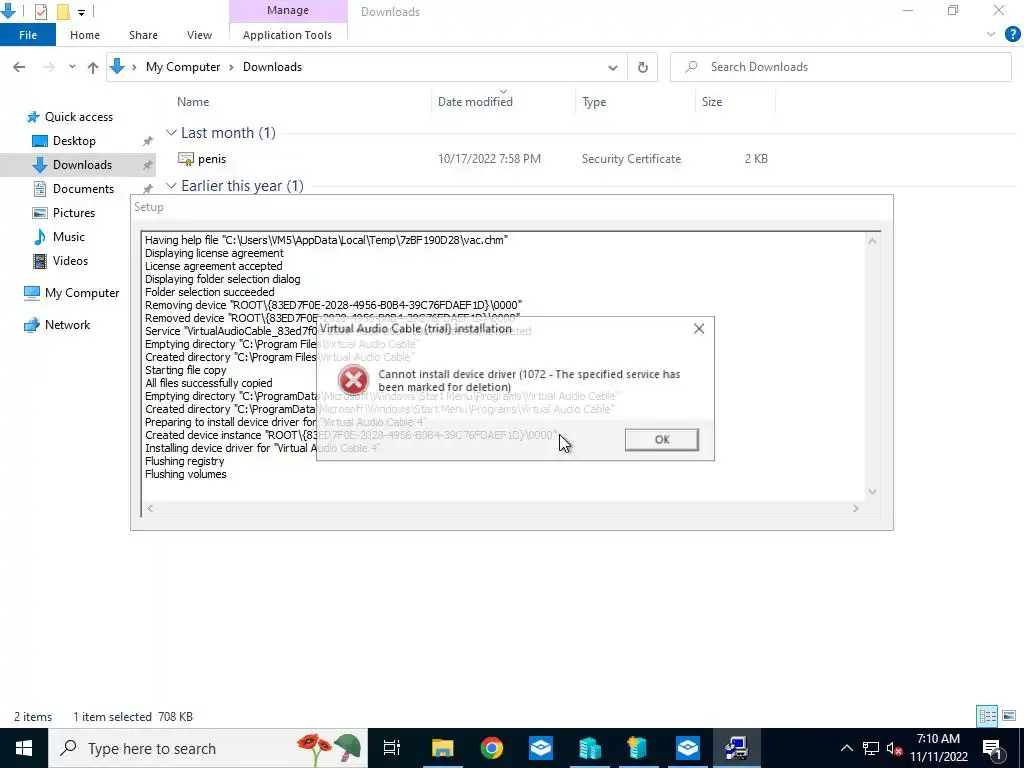The image size is (1024, 768).
Task: Click Downloads in the address breadcrumb
Action: [x=272, y=67]
